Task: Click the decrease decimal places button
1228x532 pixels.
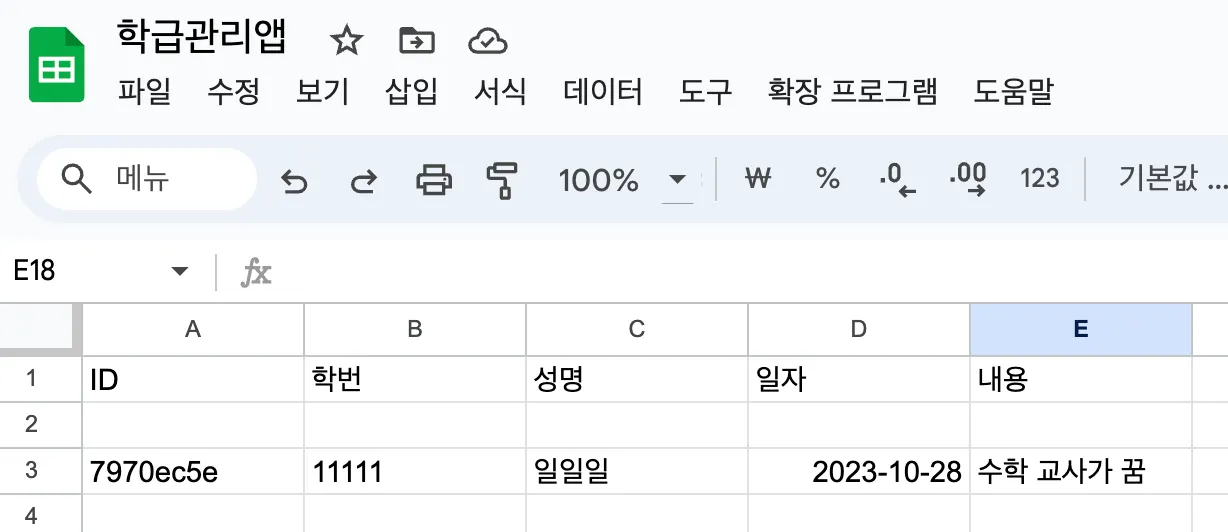Action: tap(897, 179)
